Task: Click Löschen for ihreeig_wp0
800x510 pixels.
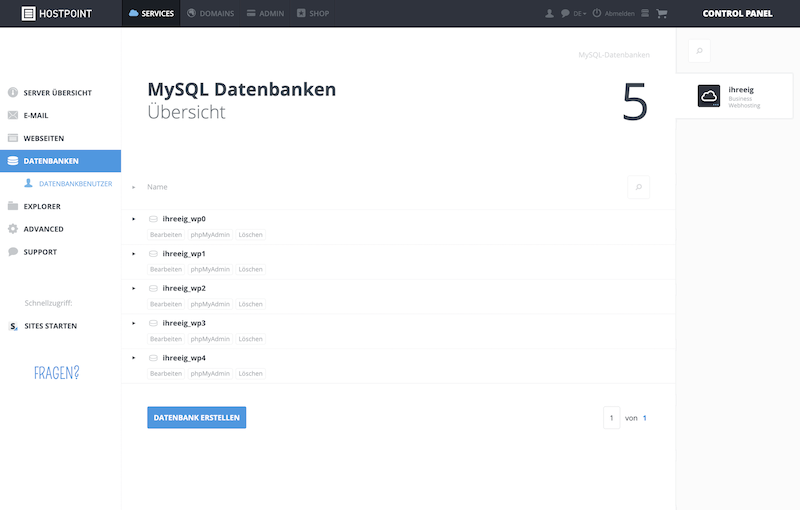Action: [251, 235]
